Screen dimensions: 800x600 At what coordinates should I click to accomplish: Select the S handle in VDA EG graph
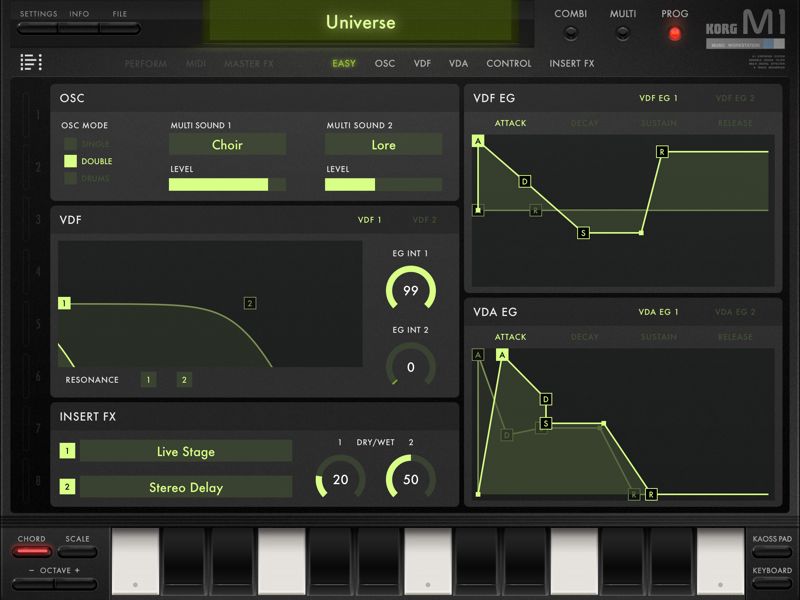[545, 423]
